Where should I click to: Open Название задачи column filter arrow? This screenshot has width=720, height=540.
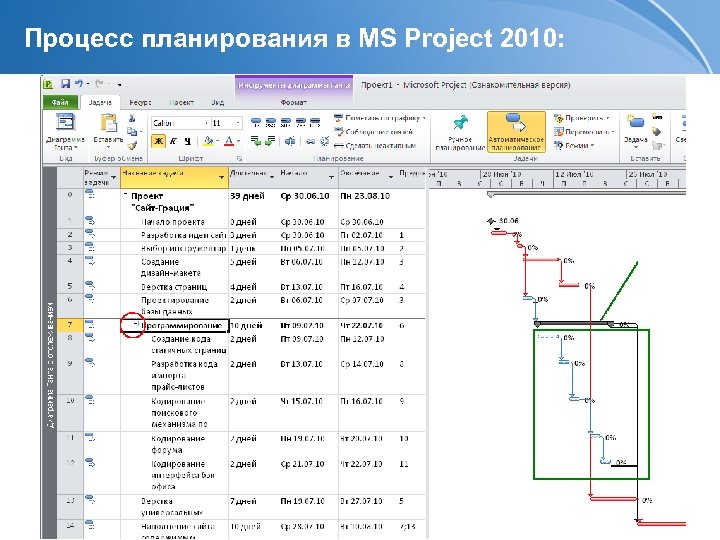point(222,177)
